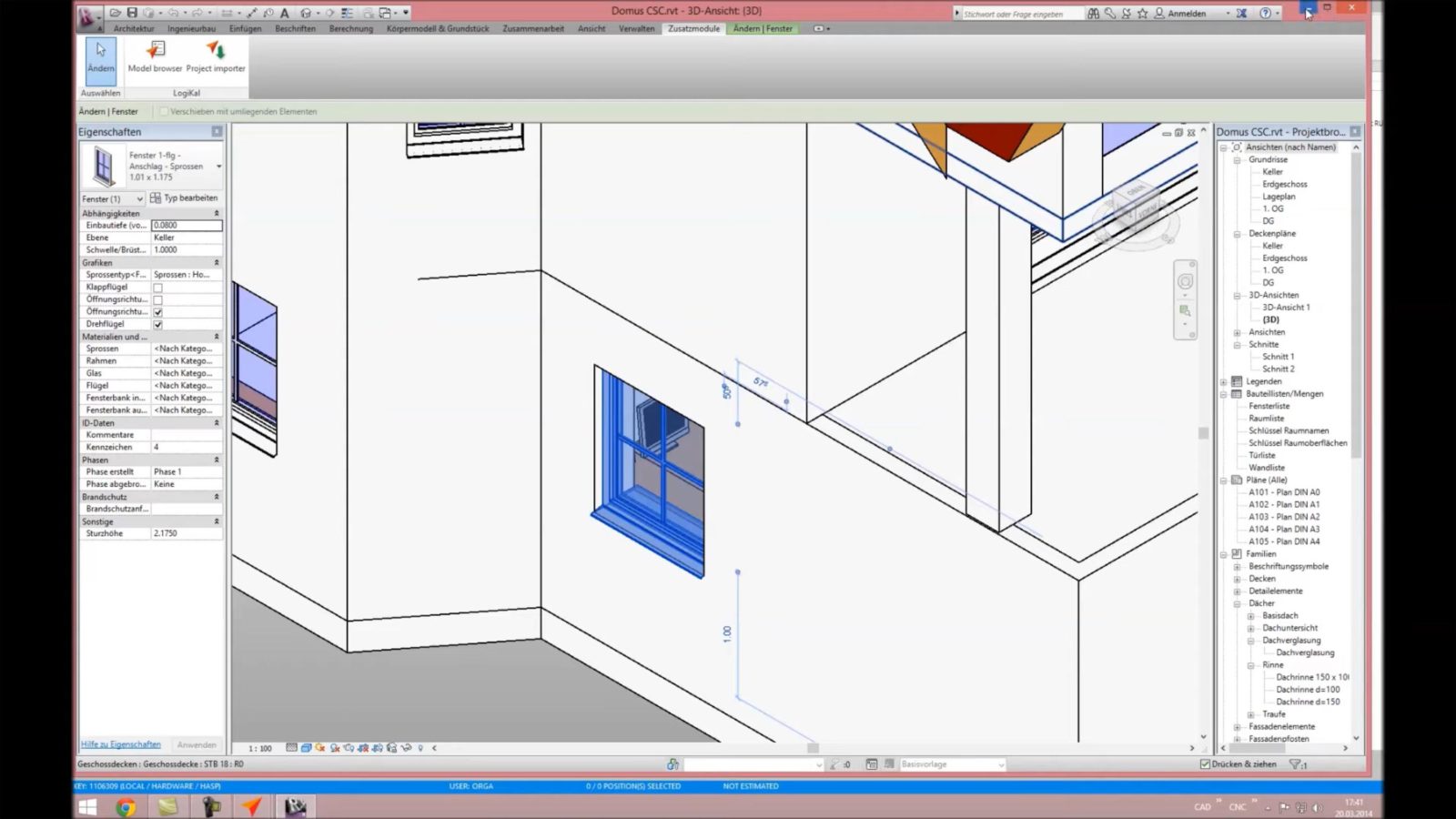Click the Text tool 'A' icon
Viewport: 1456px width, 819px height.
284,13
